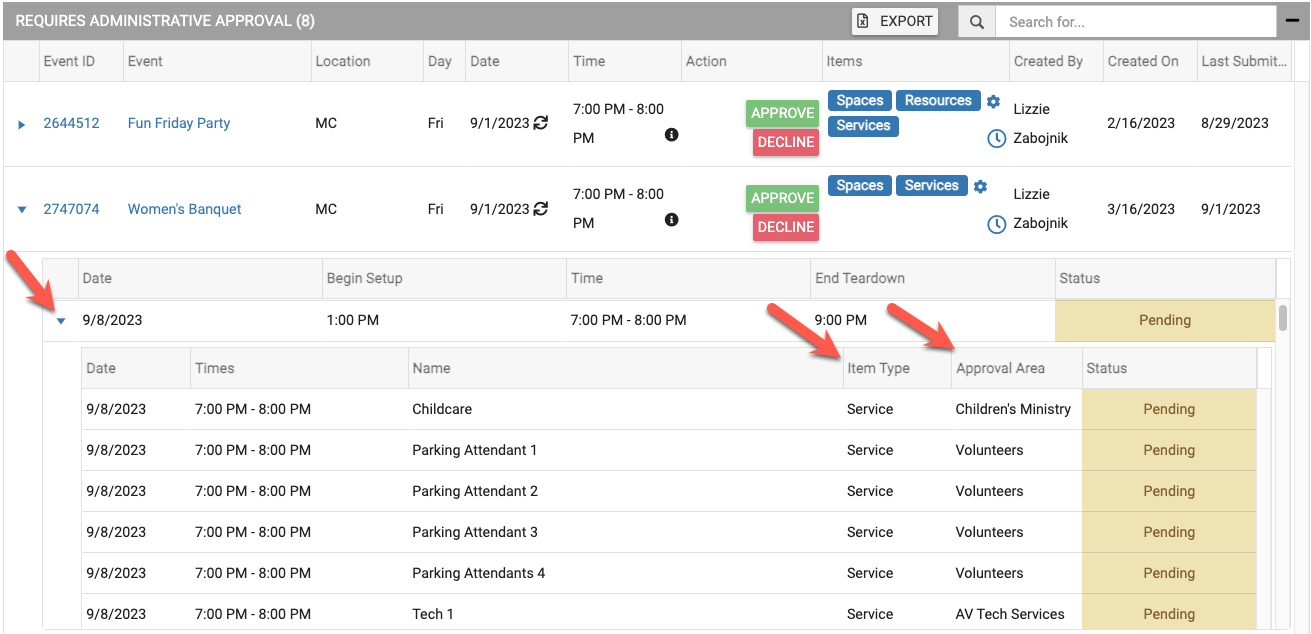
Task: Sort by the Created On column header
Action: [1143, 61]
